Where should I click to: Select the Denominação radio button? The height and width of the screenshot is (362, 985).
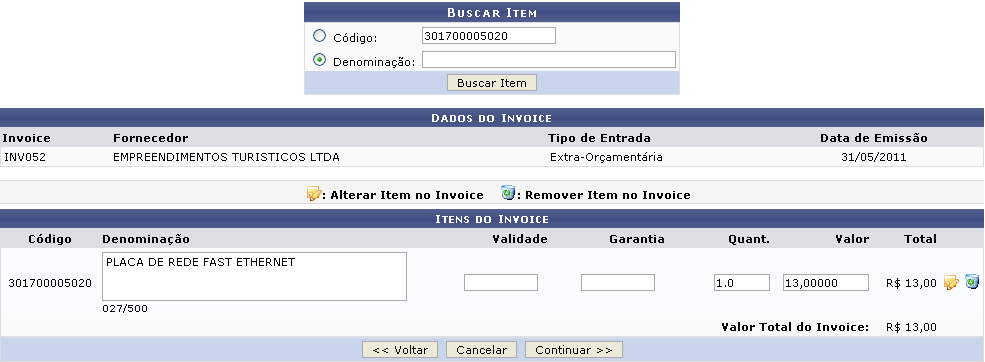[x=319, y=60]
